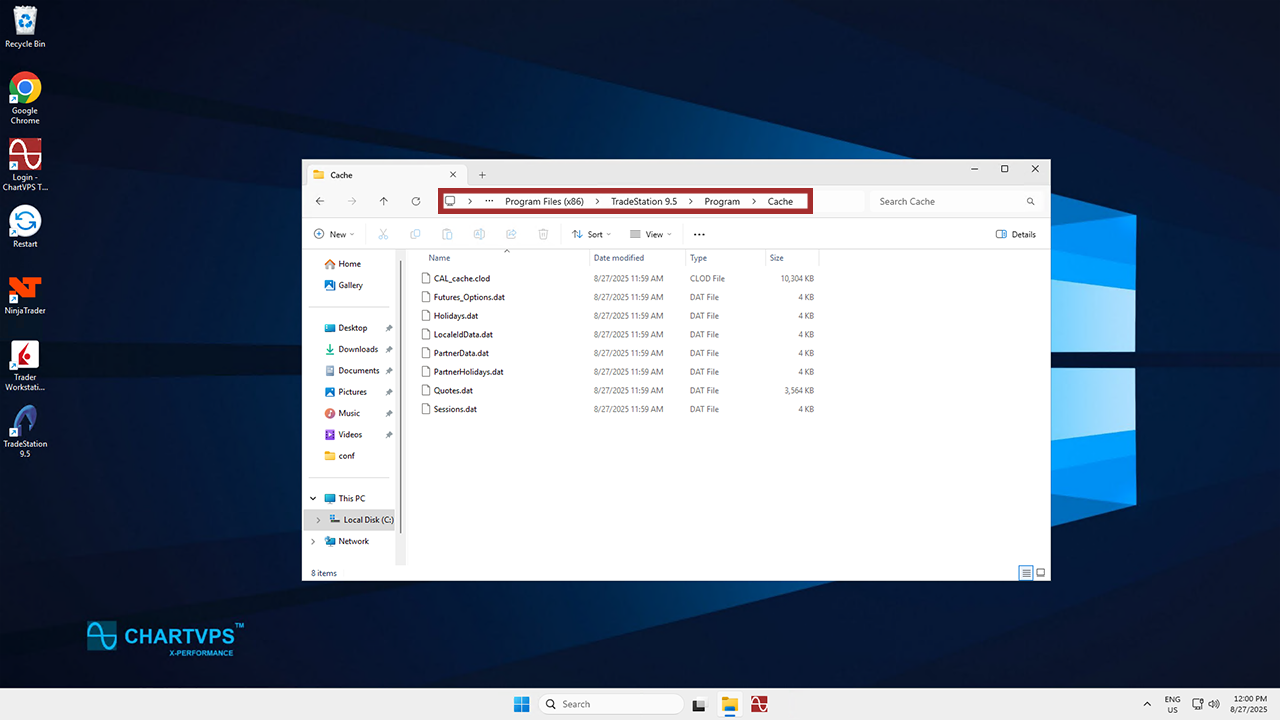
Task: Open the Sort dropdown menu
Action: coord(588,234)
